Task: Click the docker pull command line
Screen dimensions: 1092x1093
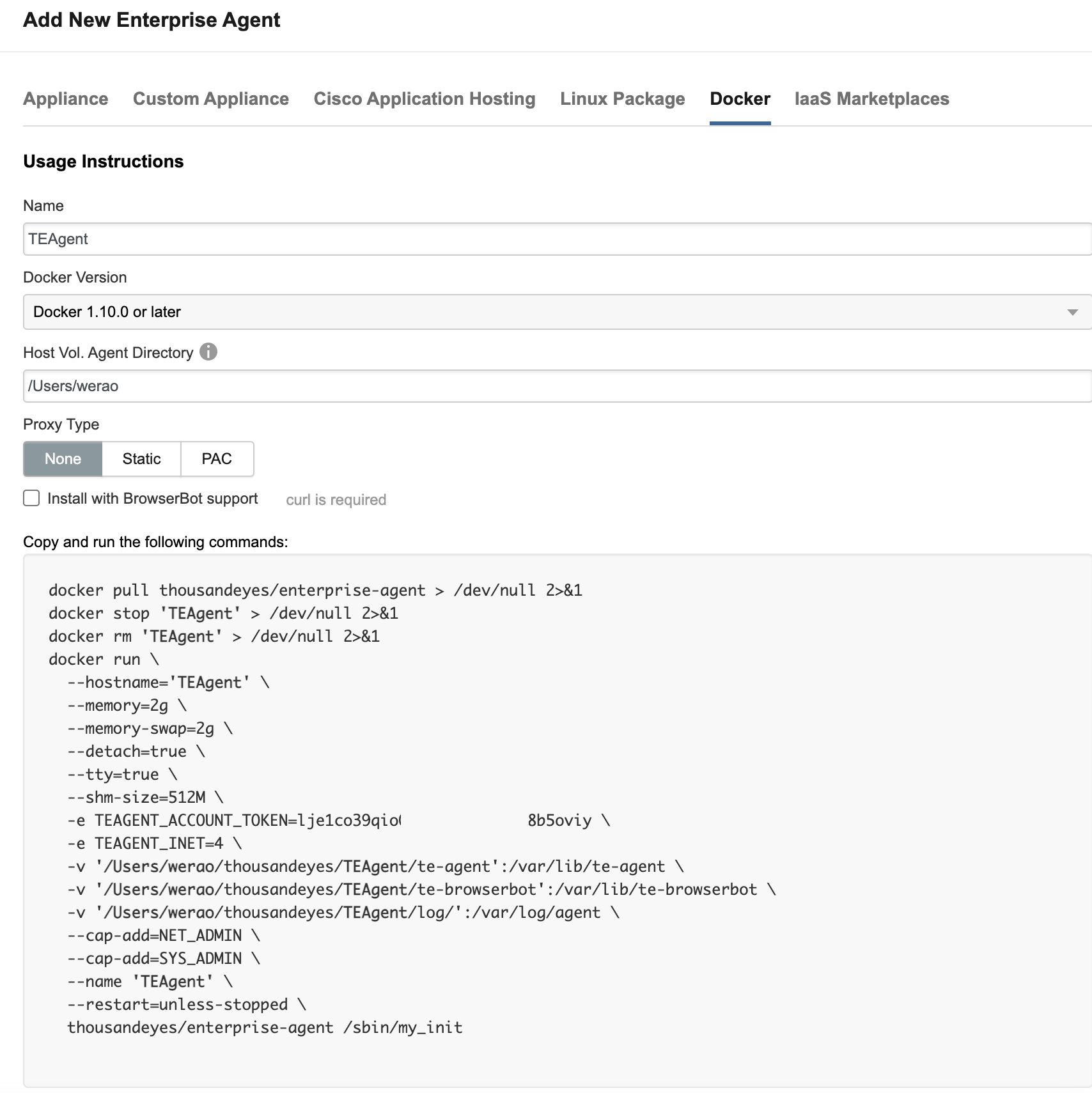Action: pyautogui.click(x=316, y=590)
